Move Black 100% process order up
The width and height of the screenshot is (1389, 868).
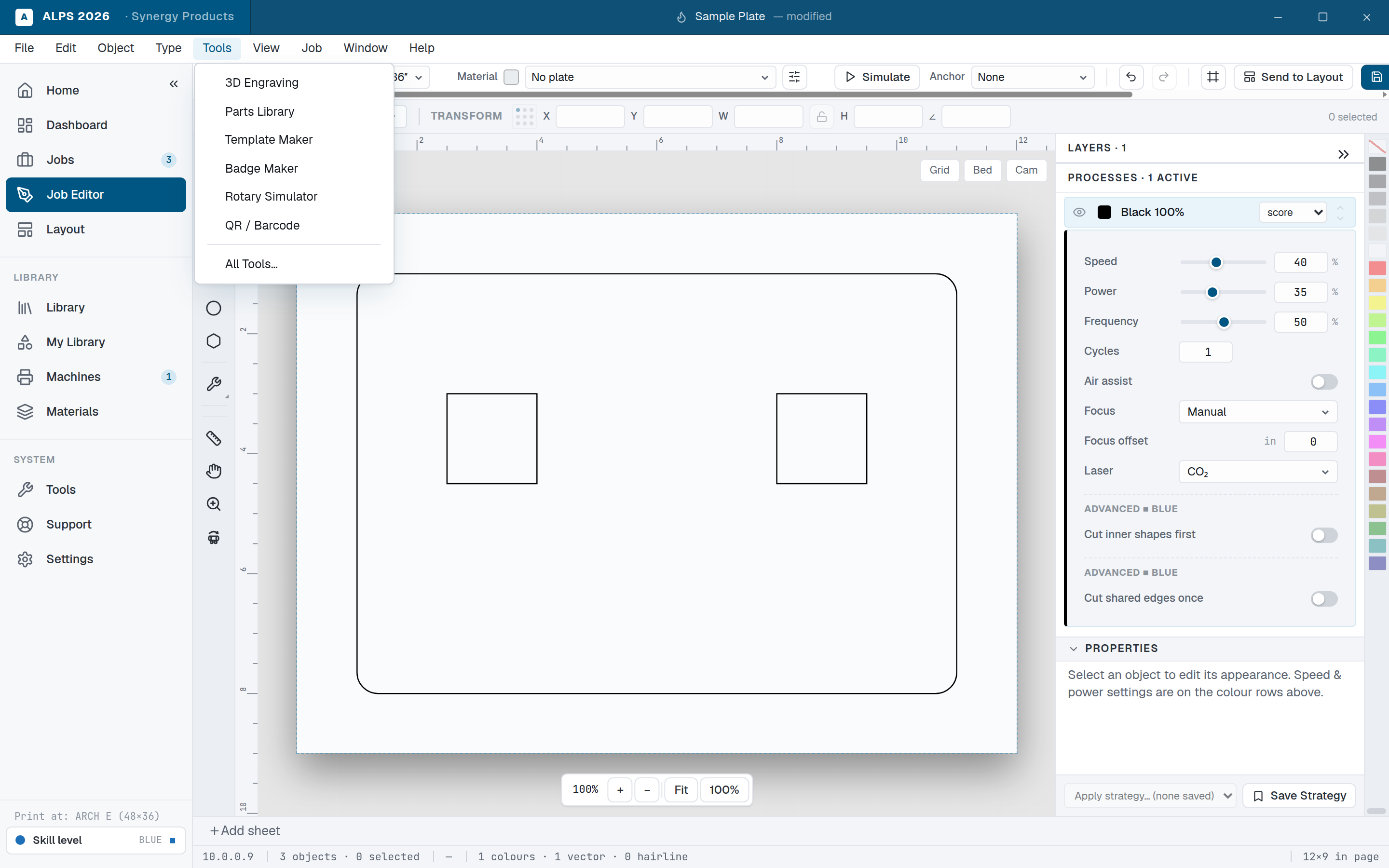1340,207
